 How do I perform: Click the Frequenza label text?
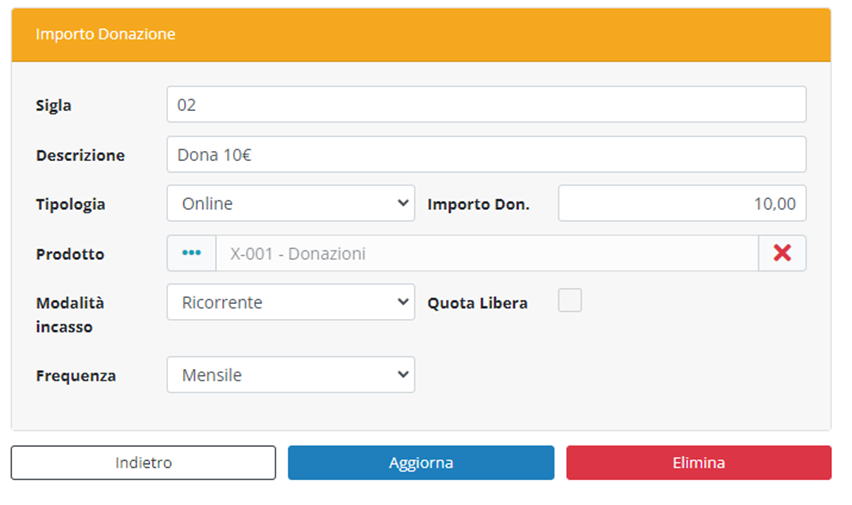(76, 376)
